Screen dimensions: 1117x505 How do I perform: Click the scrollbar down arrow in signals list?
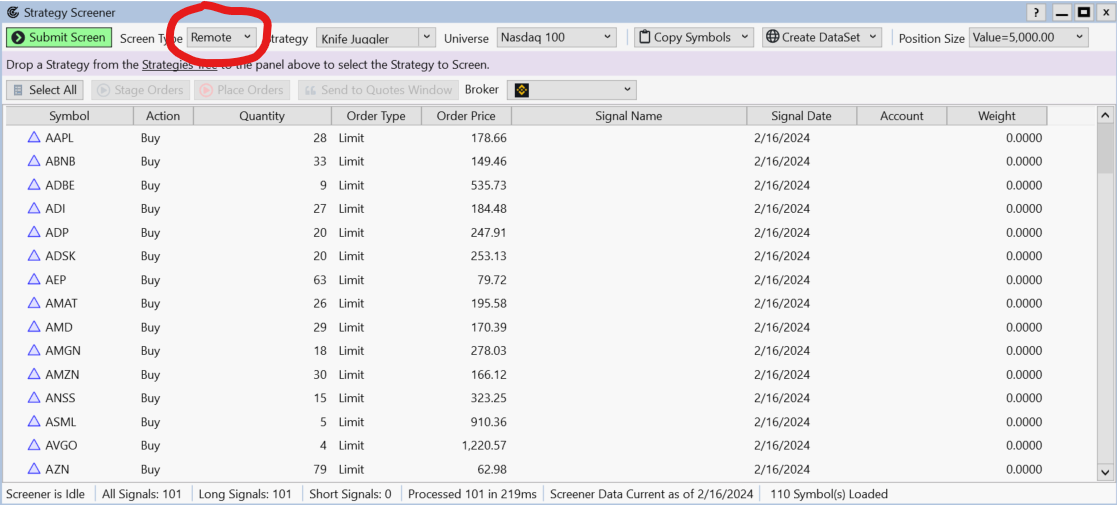(x=1105, y=472)
